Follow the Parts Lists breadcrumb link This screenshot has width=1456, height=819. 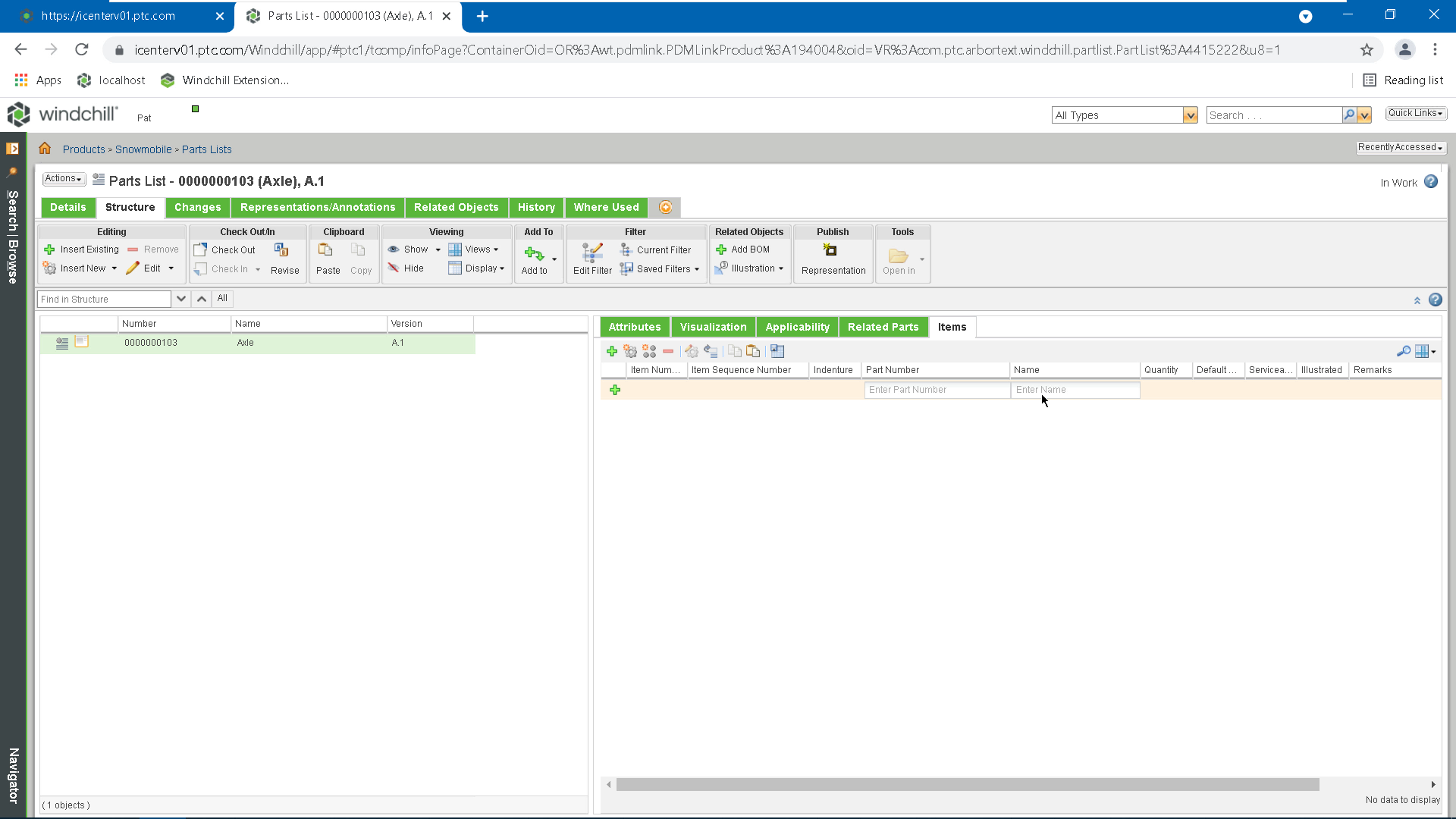pyautogui.click(x=207, y=149)
